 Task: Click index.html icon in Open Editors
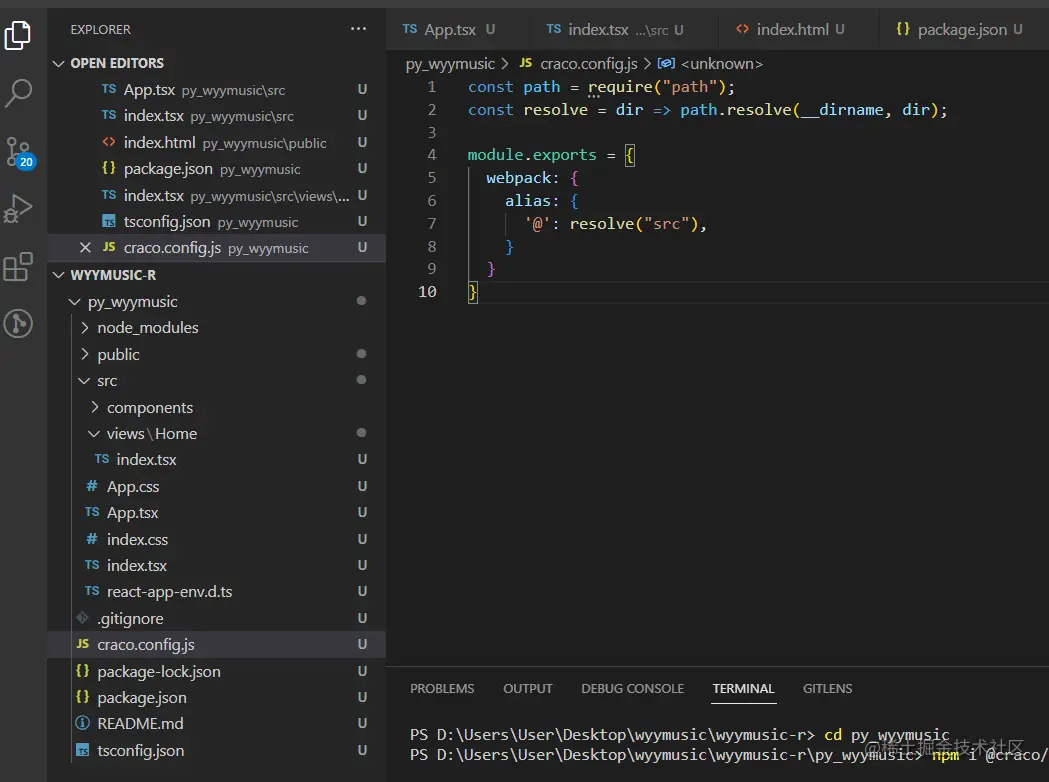(108, 142)
